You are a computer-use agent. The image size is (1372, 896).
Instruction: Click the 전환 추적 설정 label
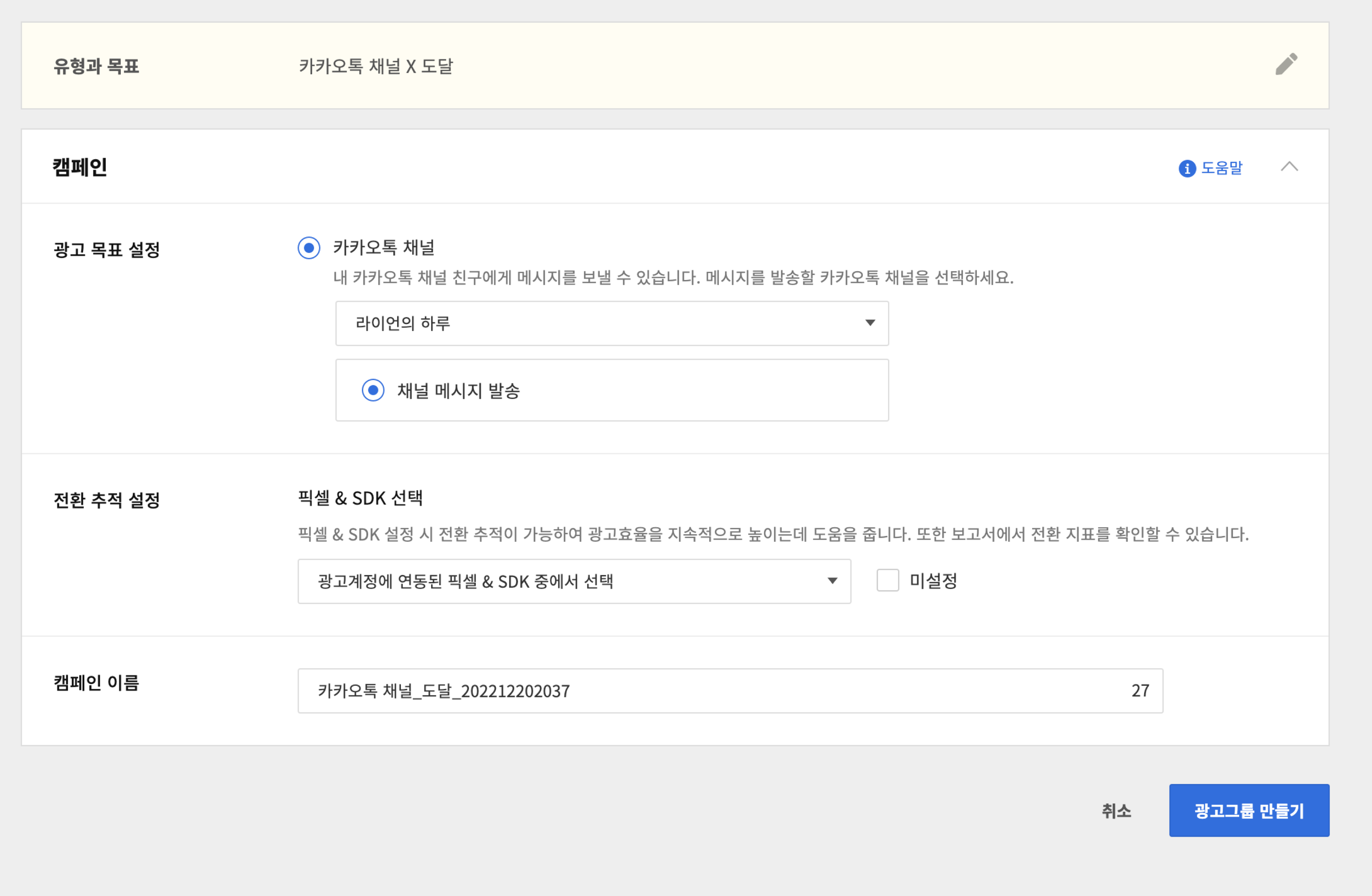107,500
